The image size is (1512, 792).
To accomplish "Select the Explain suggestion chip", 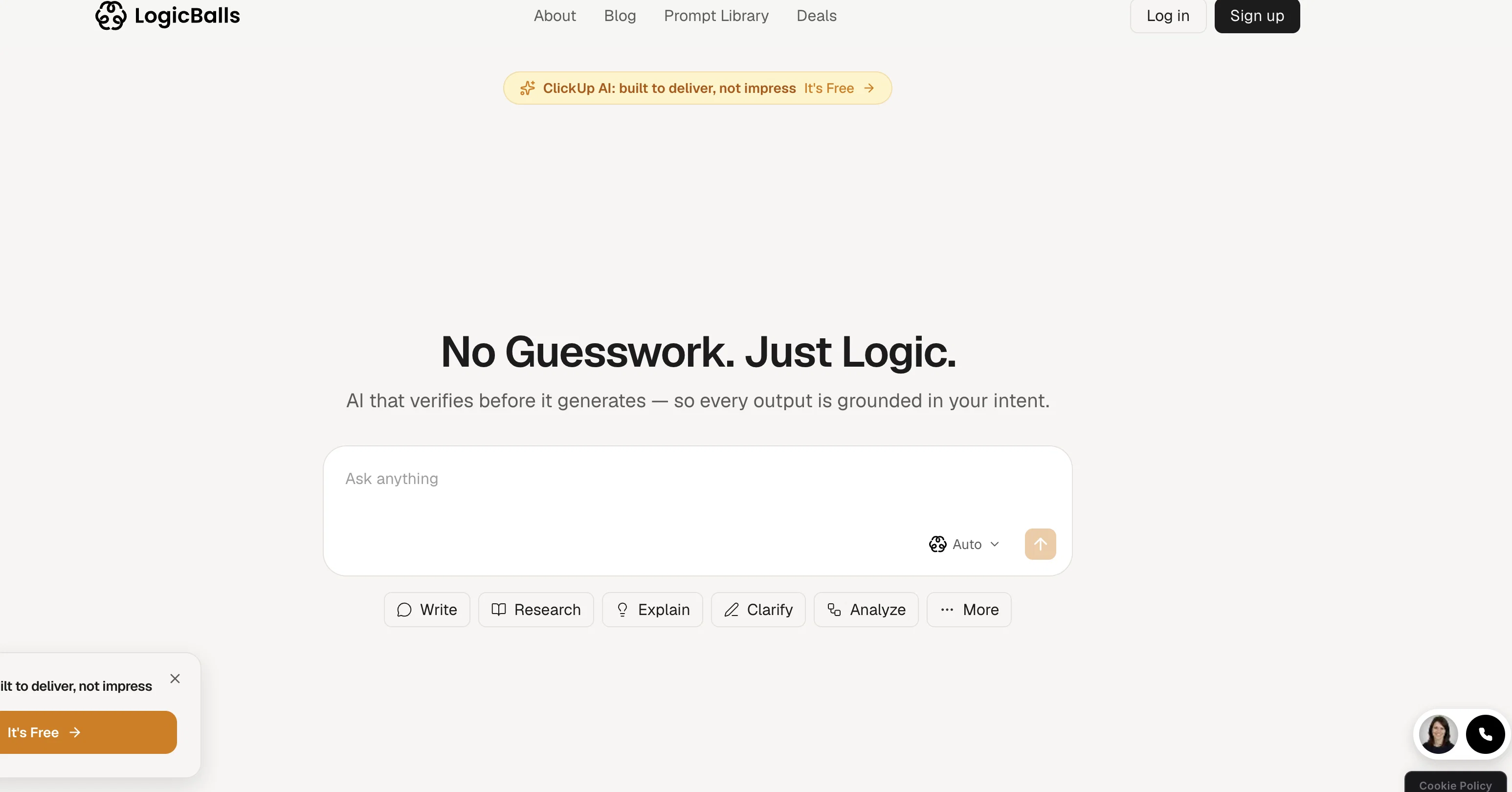I will pyautogui.click(x=652, y=610).
